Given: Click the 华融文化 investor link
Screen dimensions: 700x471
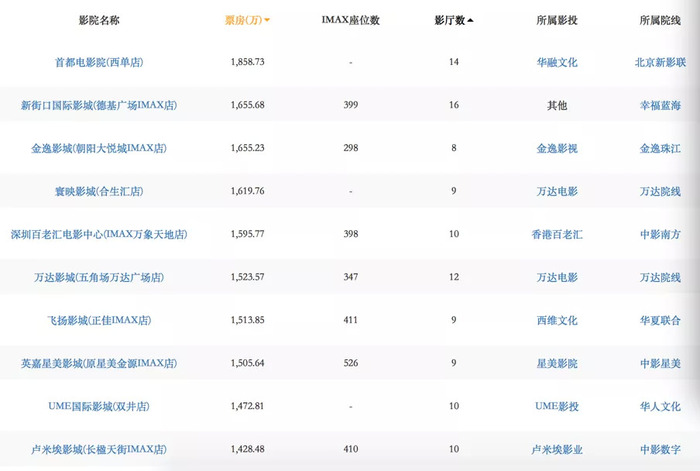Looking at the screenshot, I should click(x=556, y=62).
